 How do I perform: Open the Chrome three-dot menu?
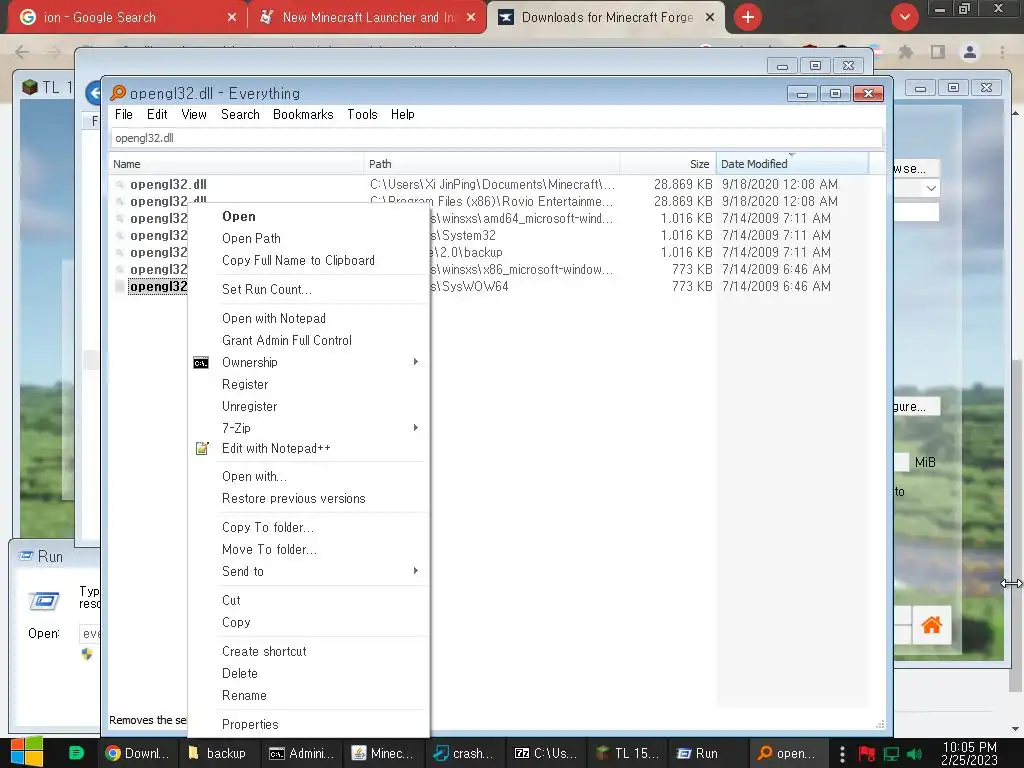pyautogui.click(x=1002, y=52)
